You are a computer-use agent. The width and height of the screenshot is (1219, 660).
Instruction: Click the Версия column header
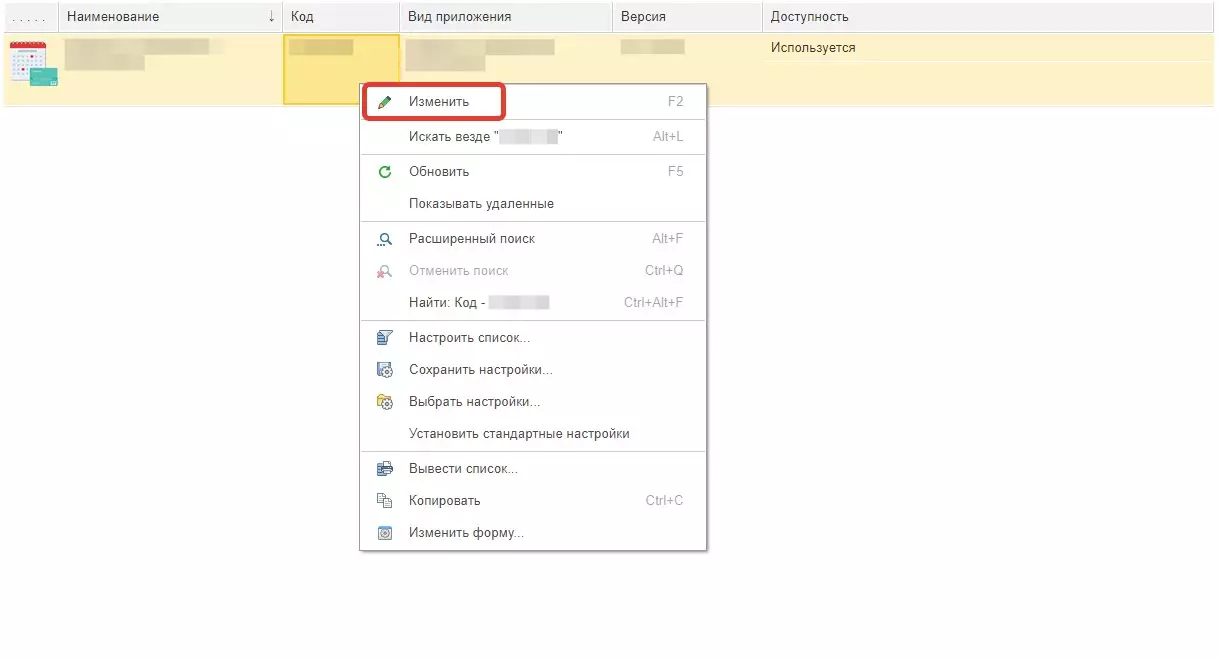coord(687,17)
